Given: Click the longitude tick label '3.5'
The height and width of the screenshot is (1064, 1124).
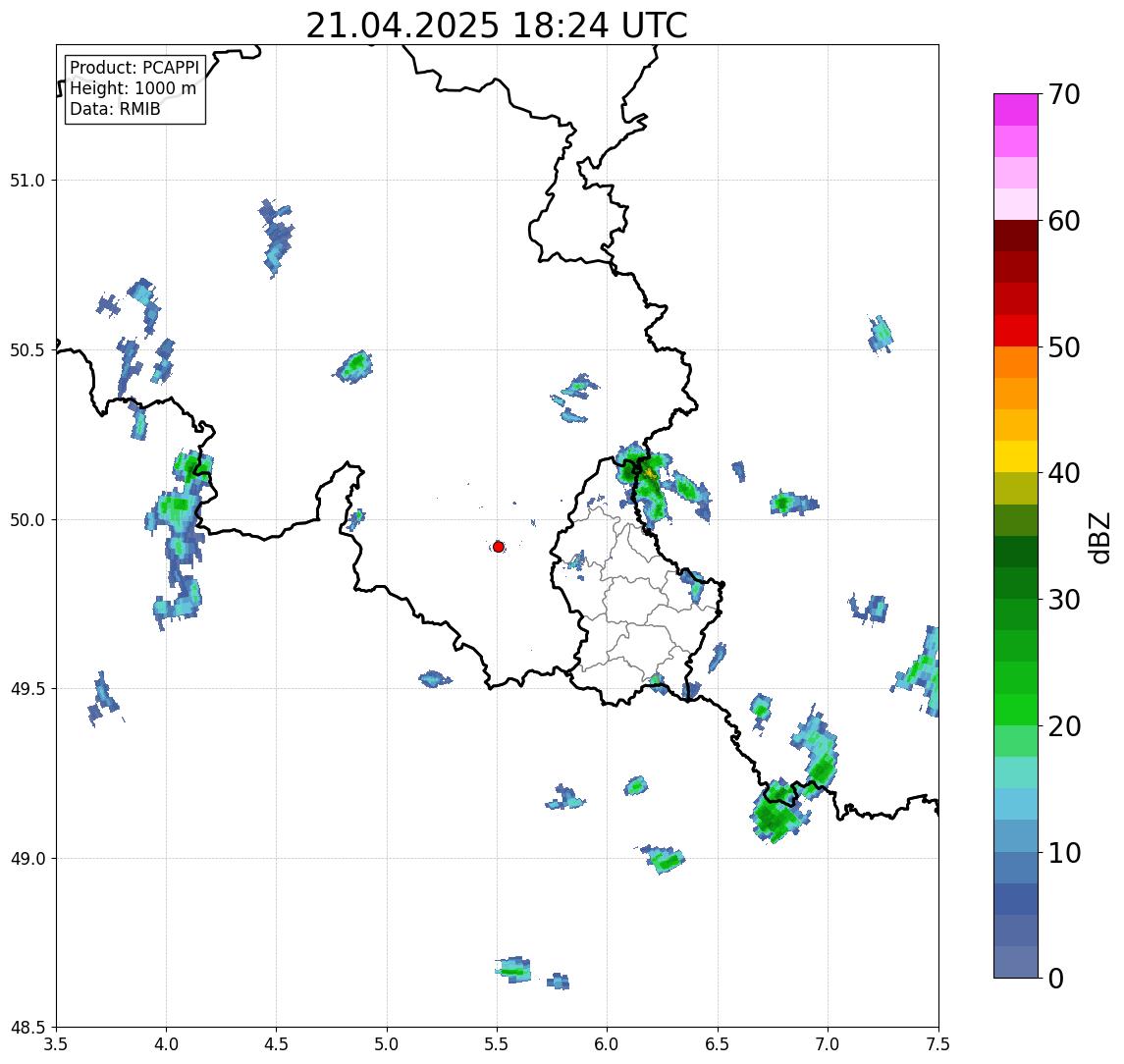Looking at the screenshot, I should click(56, 1044).
